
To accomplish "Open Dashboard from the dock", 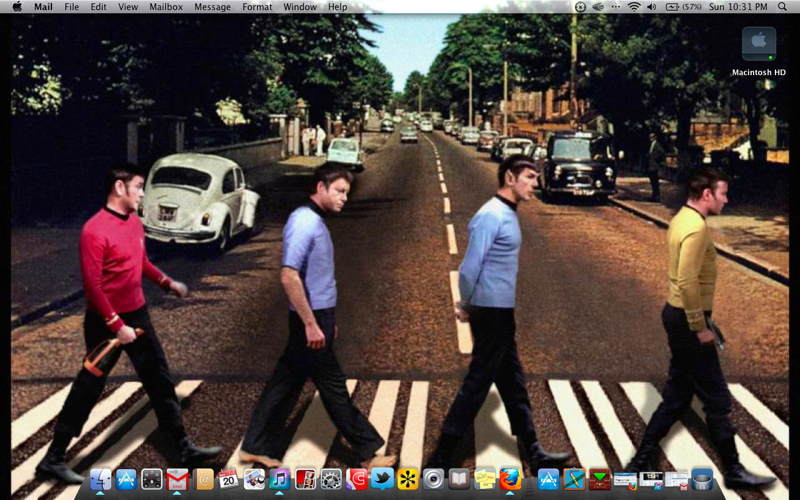I will pos(152,480).
